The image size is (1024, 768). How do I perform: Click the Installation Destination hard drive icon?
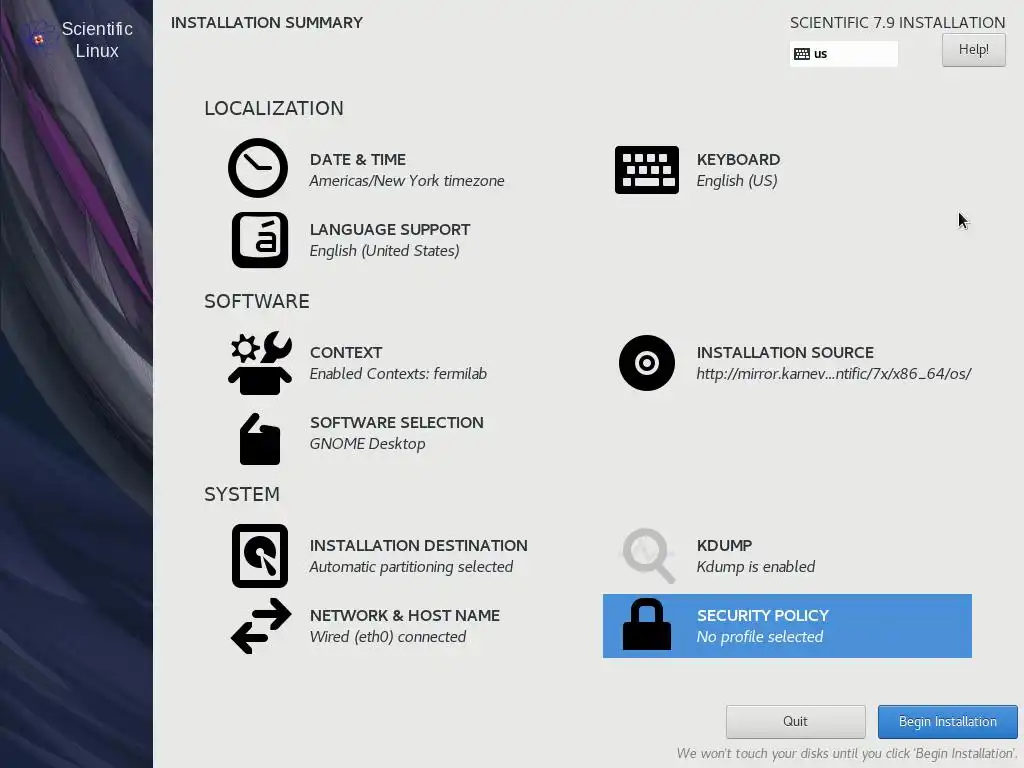(x=259, y=556)
